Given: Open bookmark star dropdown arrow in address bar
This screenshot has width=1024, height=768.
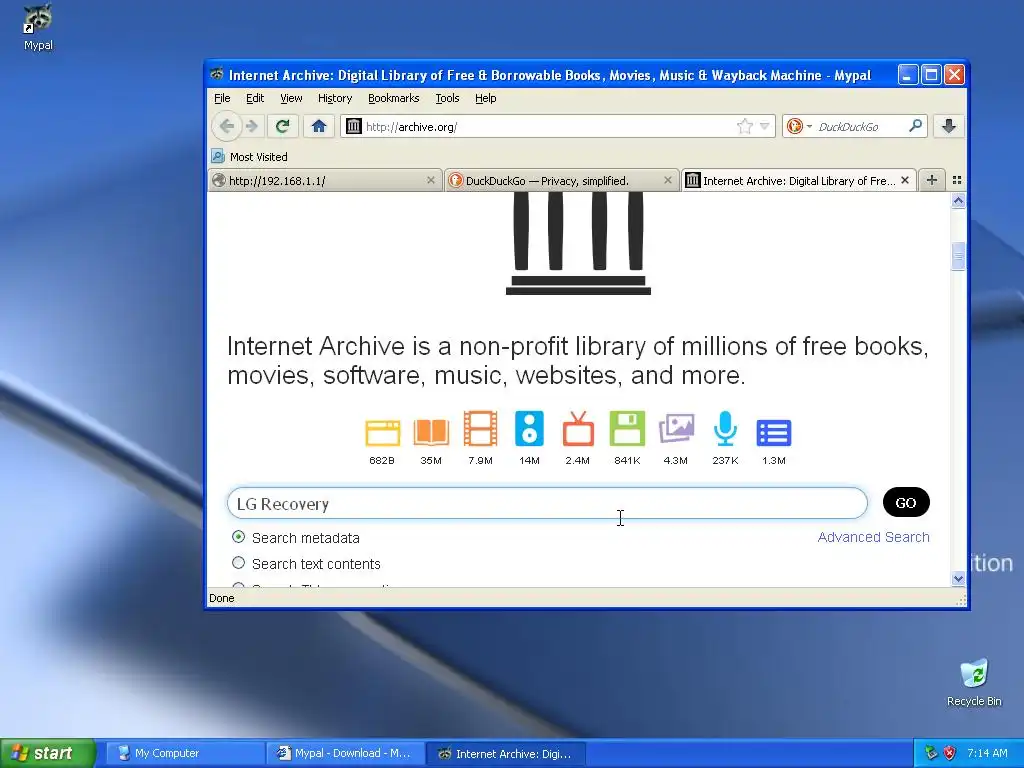Looking at the screenshot, I should pyautogui.click(x=765, y=127).
